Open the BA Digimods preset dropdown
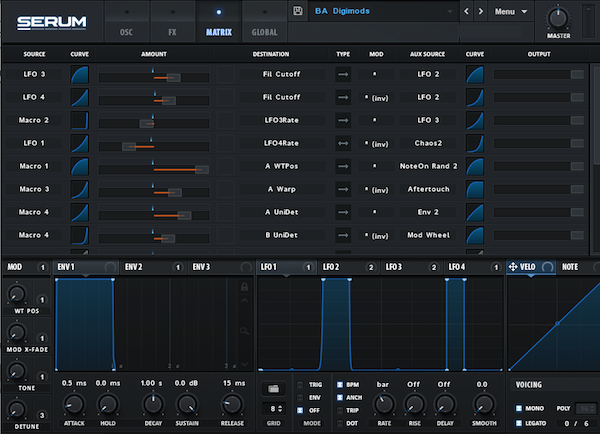 tap(383, 11)
